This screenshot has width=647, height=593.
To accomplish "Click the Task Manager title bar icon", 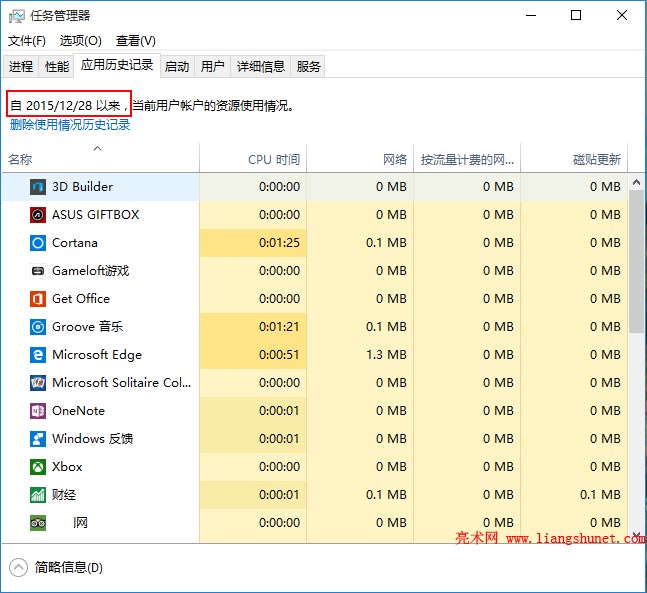I will click(17, 16).
